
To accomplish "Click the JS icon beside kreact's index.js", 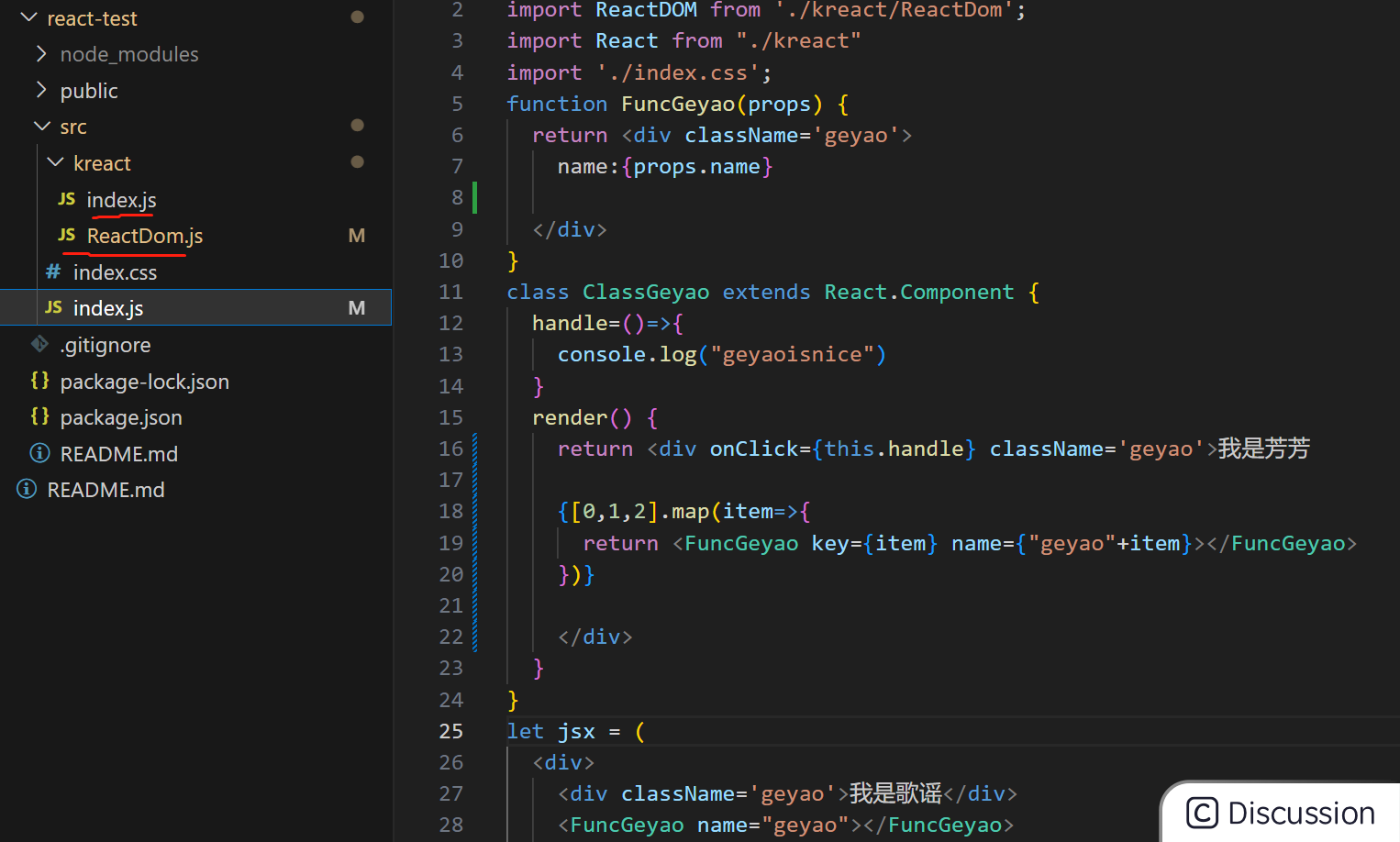I will pyautogui.click(x=66, y=200).
